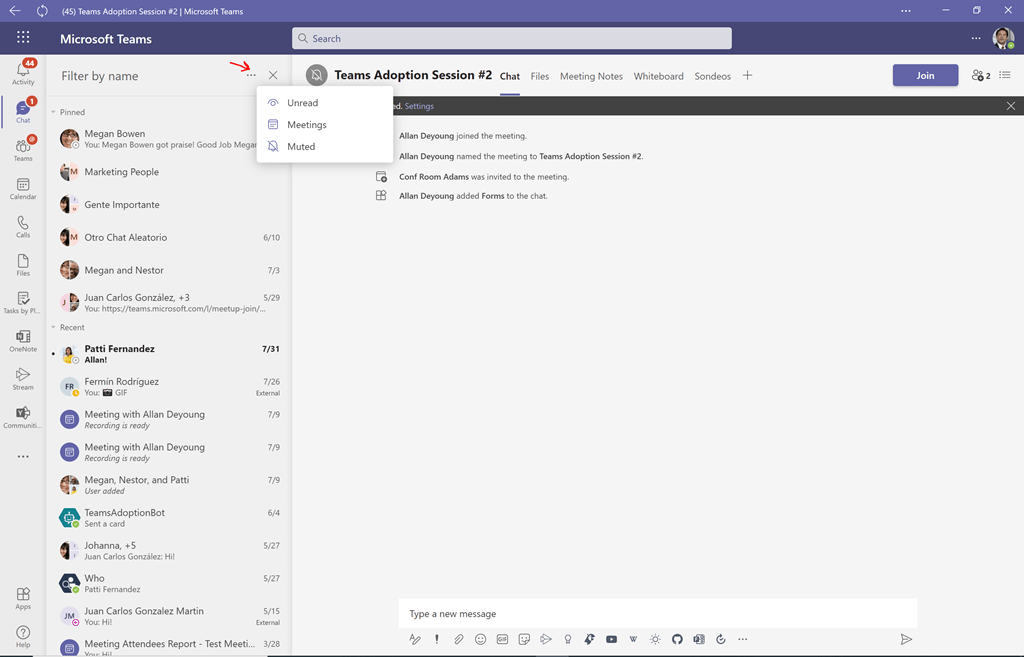Open Marketing People chat
Viewport: 1024px width, 657px height.
coord(168,172)
